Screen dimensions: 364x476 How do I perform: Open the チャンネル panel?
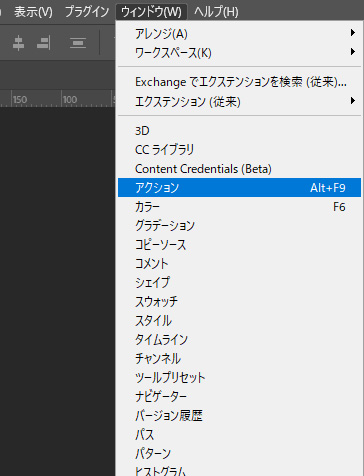point(239,359)
